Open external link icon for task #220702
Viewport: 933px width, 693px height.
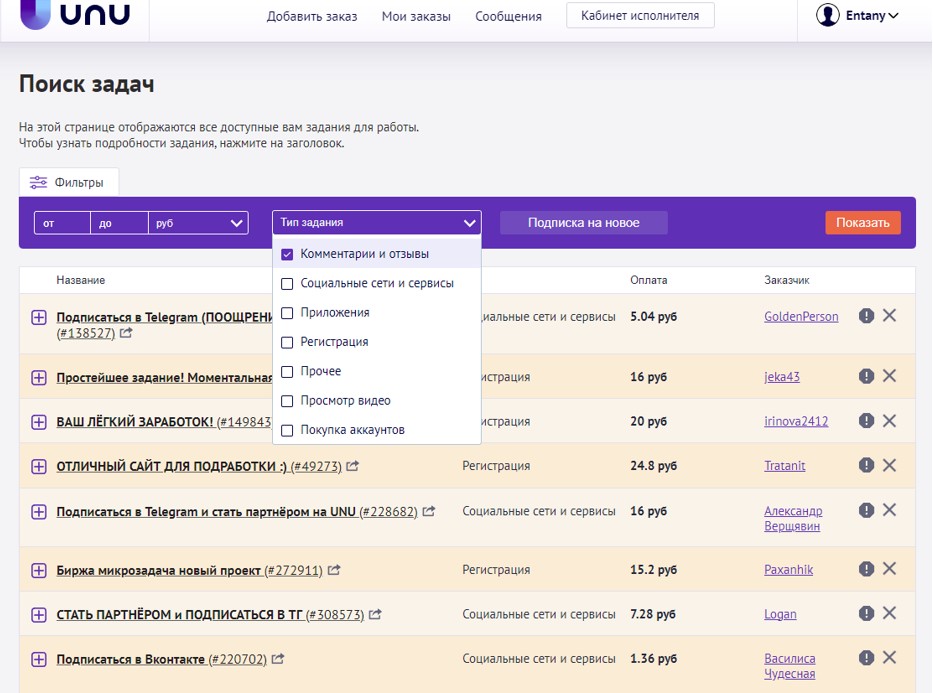[278, 658]
